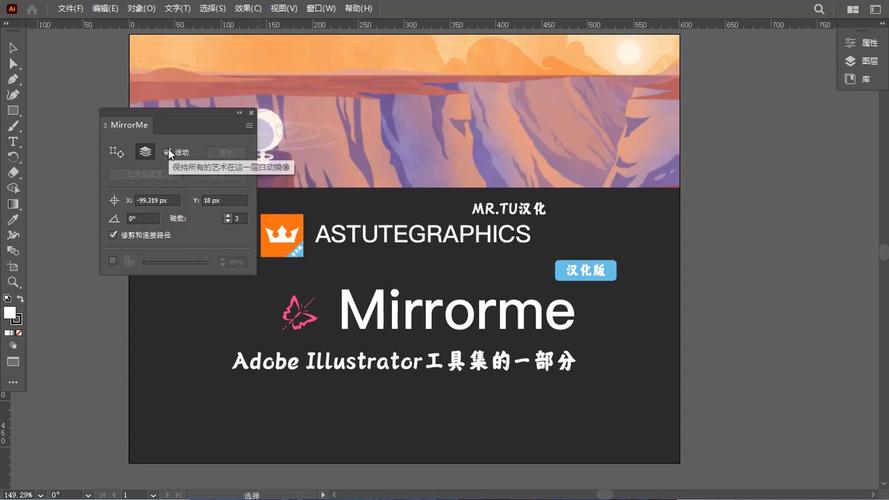Select the Artboard tool
Image resolution: width=889 pixels, height=500 pixels.
(13, 266)
